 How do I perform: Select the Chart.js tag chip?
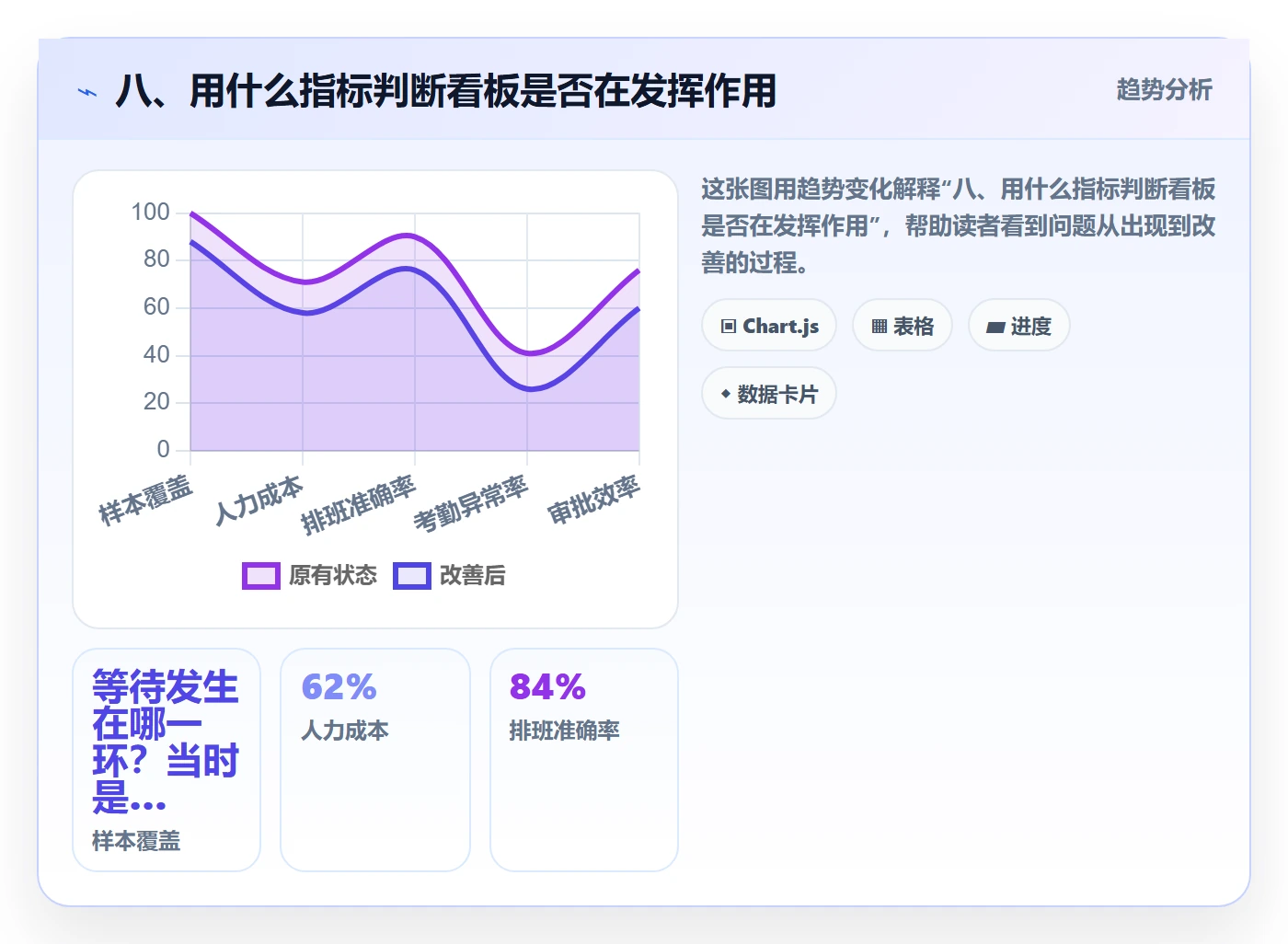(x=769, y=326)
